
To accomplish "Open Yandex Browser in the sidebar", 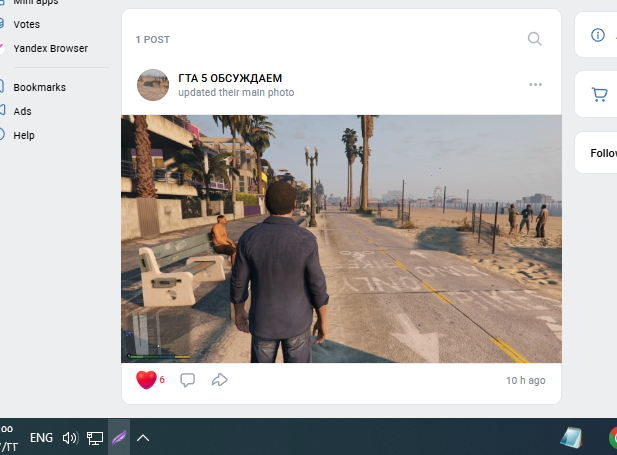I will (x=50, y=48).
